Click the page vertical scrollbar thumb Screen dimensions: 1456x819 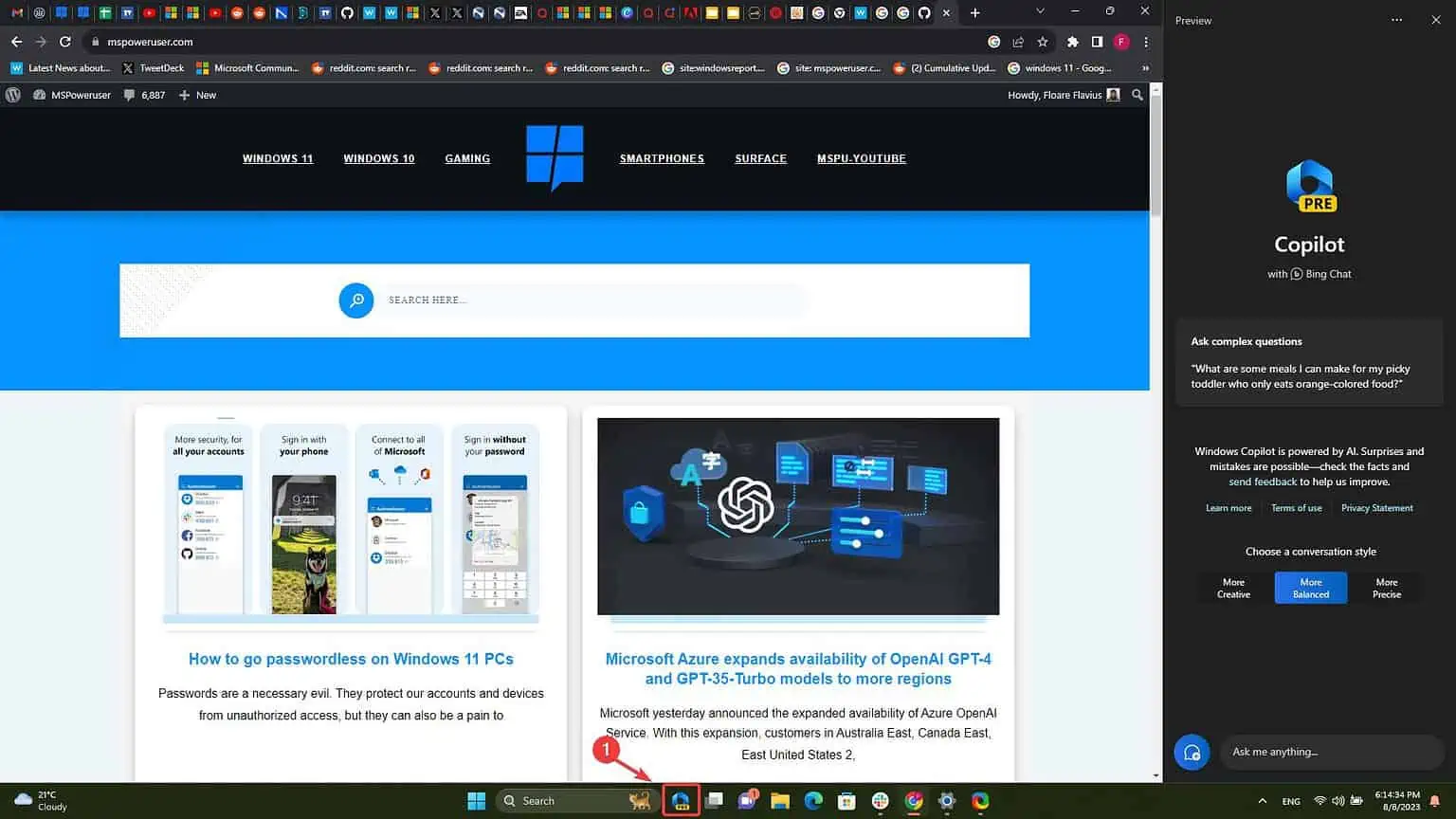[1156, 156]
